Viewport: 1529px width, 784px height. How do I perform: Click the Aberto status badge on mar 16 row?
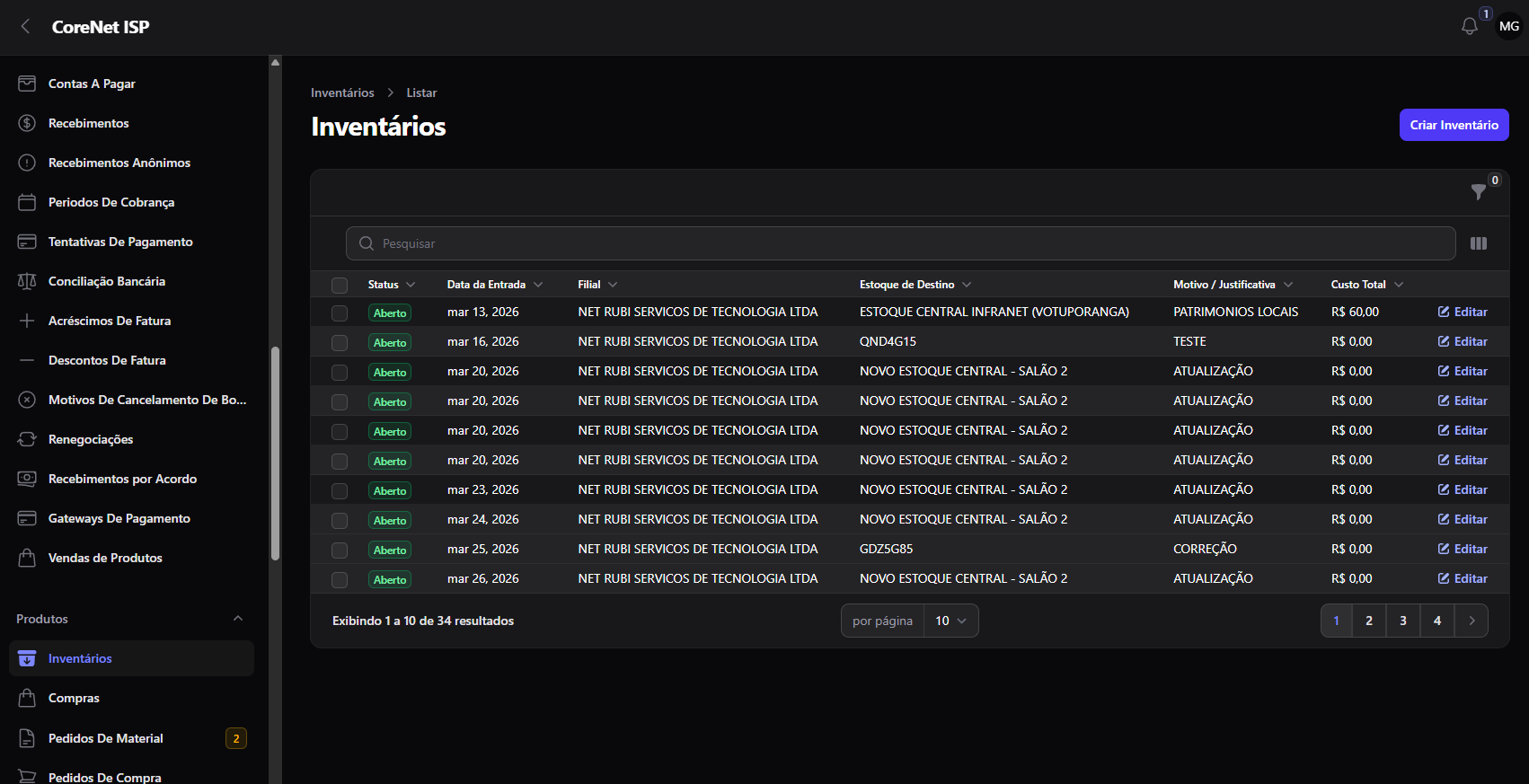pyautogui.click(x=390, y=342)
